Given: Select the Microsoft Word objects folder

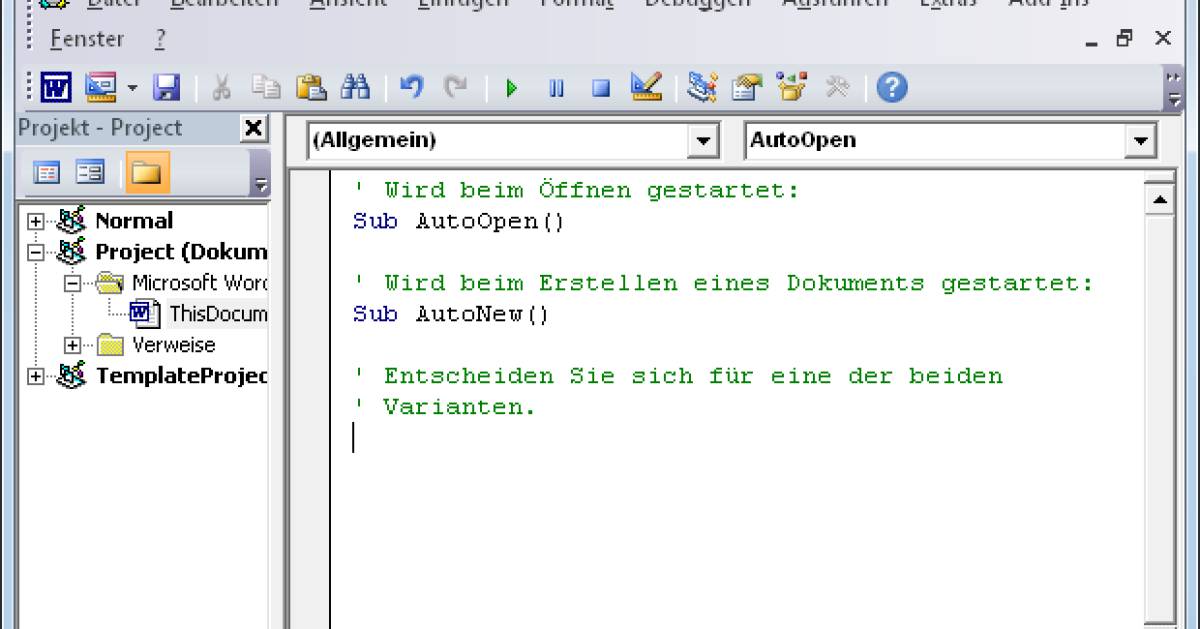Looking at the screenshot, I should coord(199,283).
